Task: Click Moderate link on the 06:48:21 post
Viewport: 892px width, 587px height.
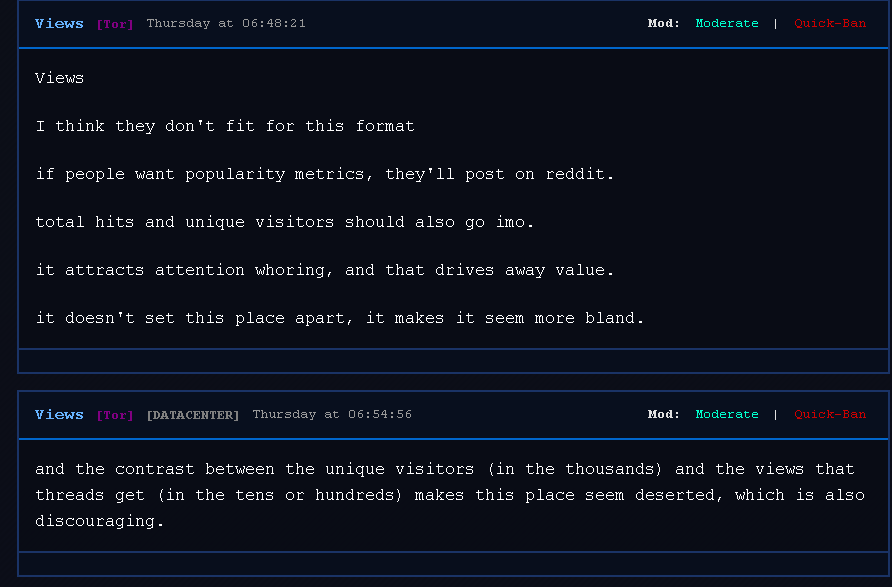Action: click(726, 23)
